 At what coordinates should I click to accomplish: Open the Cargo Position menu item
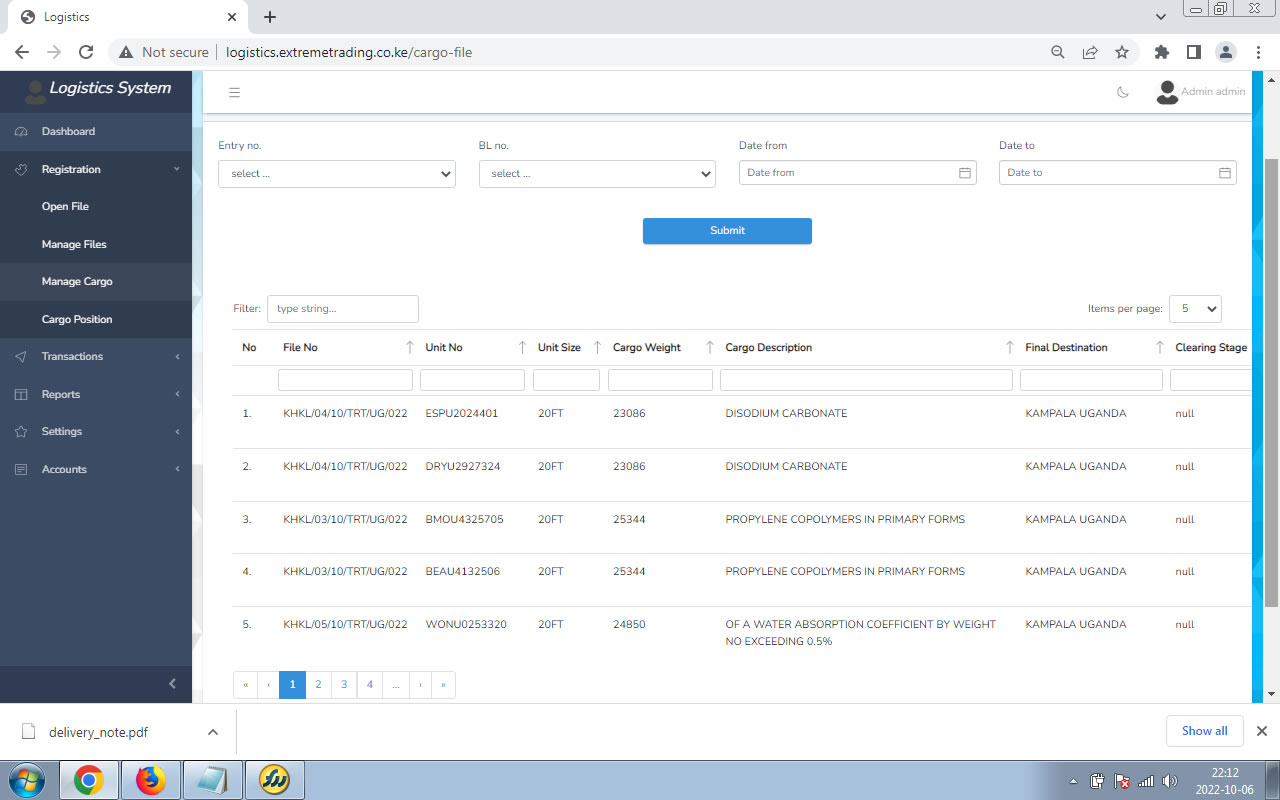point(77,320)
